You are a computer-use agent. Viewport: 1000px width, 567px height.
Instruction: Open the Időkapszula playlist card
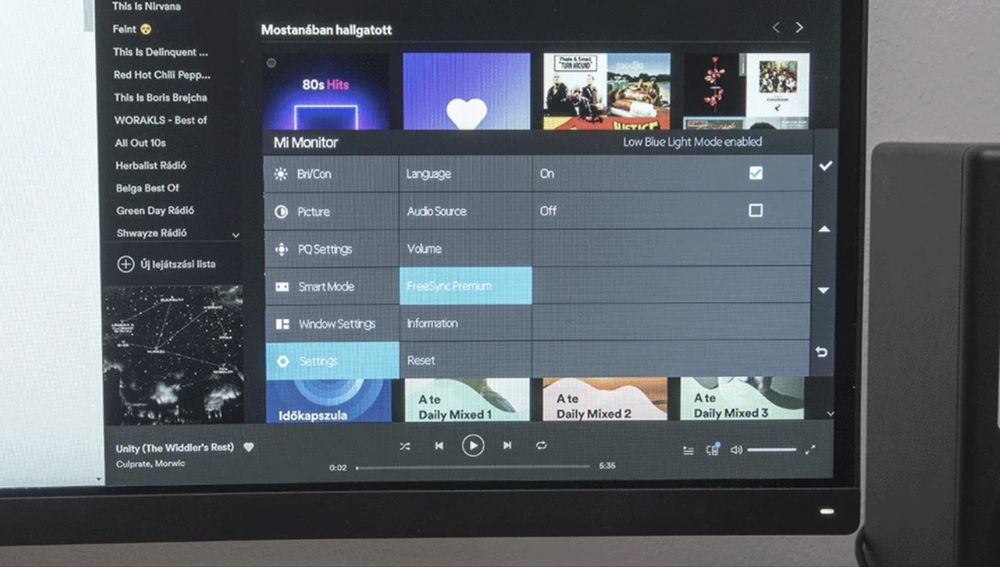328,401
